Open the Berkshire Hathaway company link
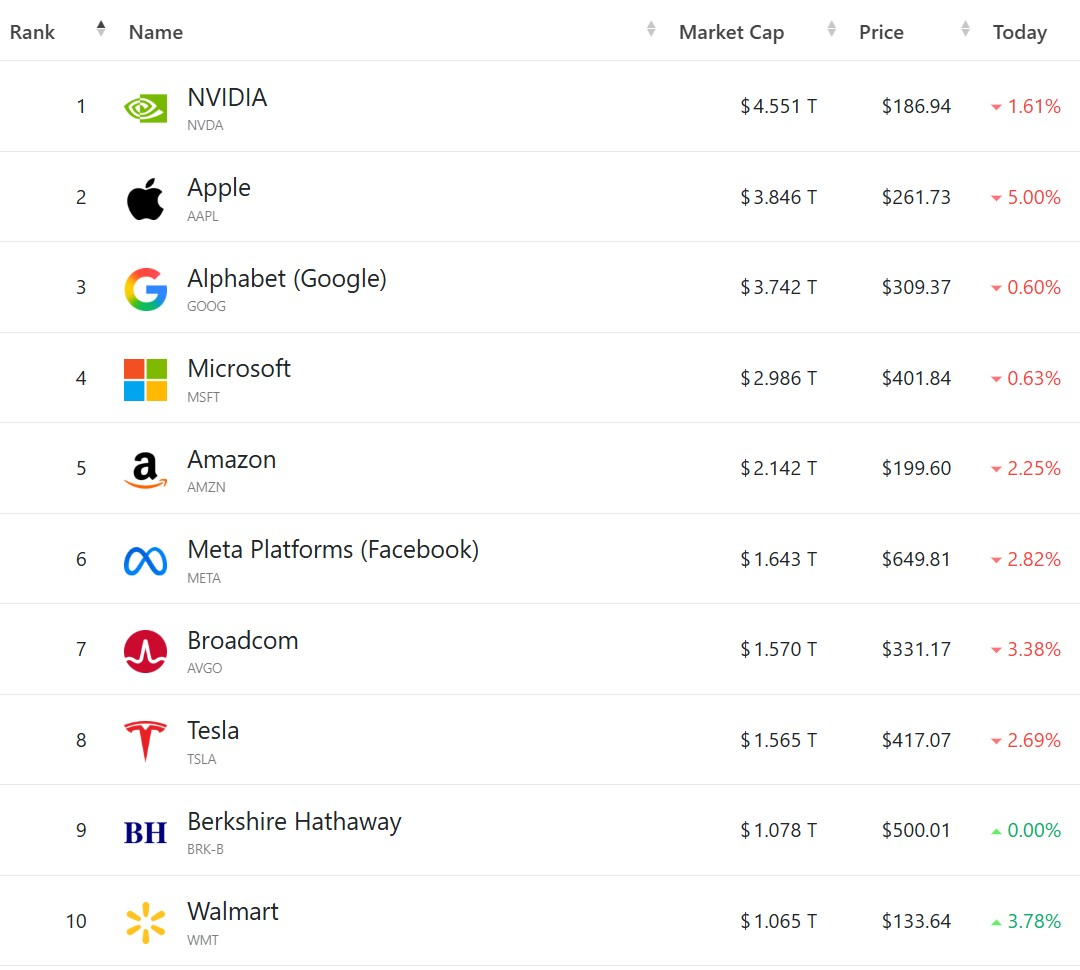Screen dimensions: 1080x970 click(x=294, y=822)
